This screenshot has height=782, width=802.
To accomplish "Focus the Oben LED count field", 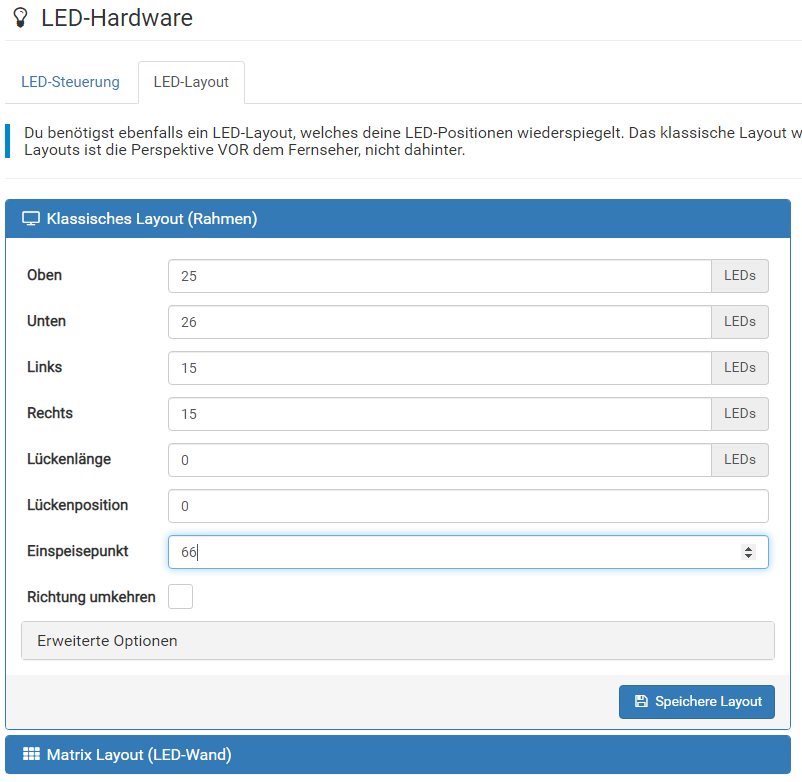I will coord(439,276).
